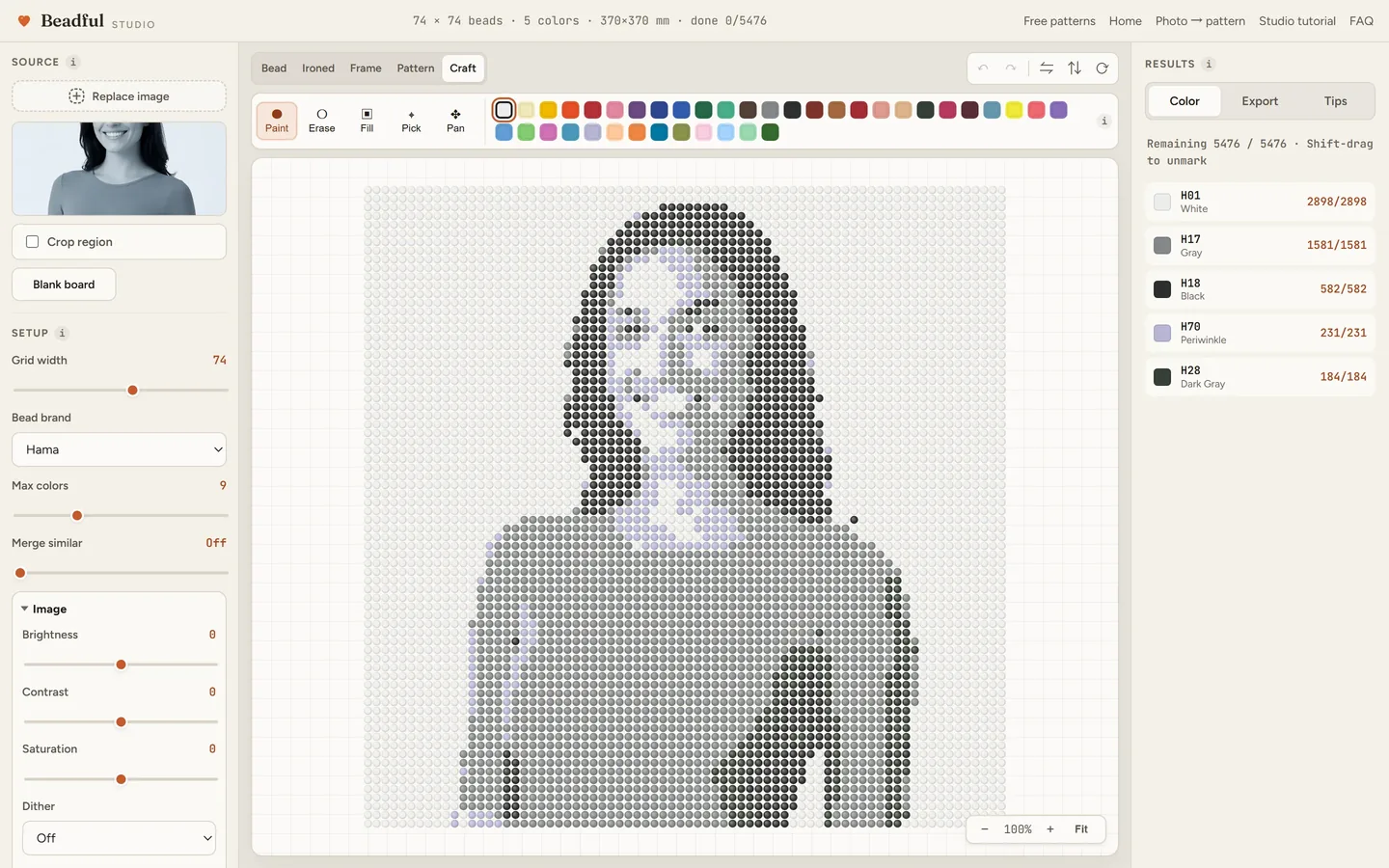
Task: Open the Studio tutorial link
Action: [1296, 21]
